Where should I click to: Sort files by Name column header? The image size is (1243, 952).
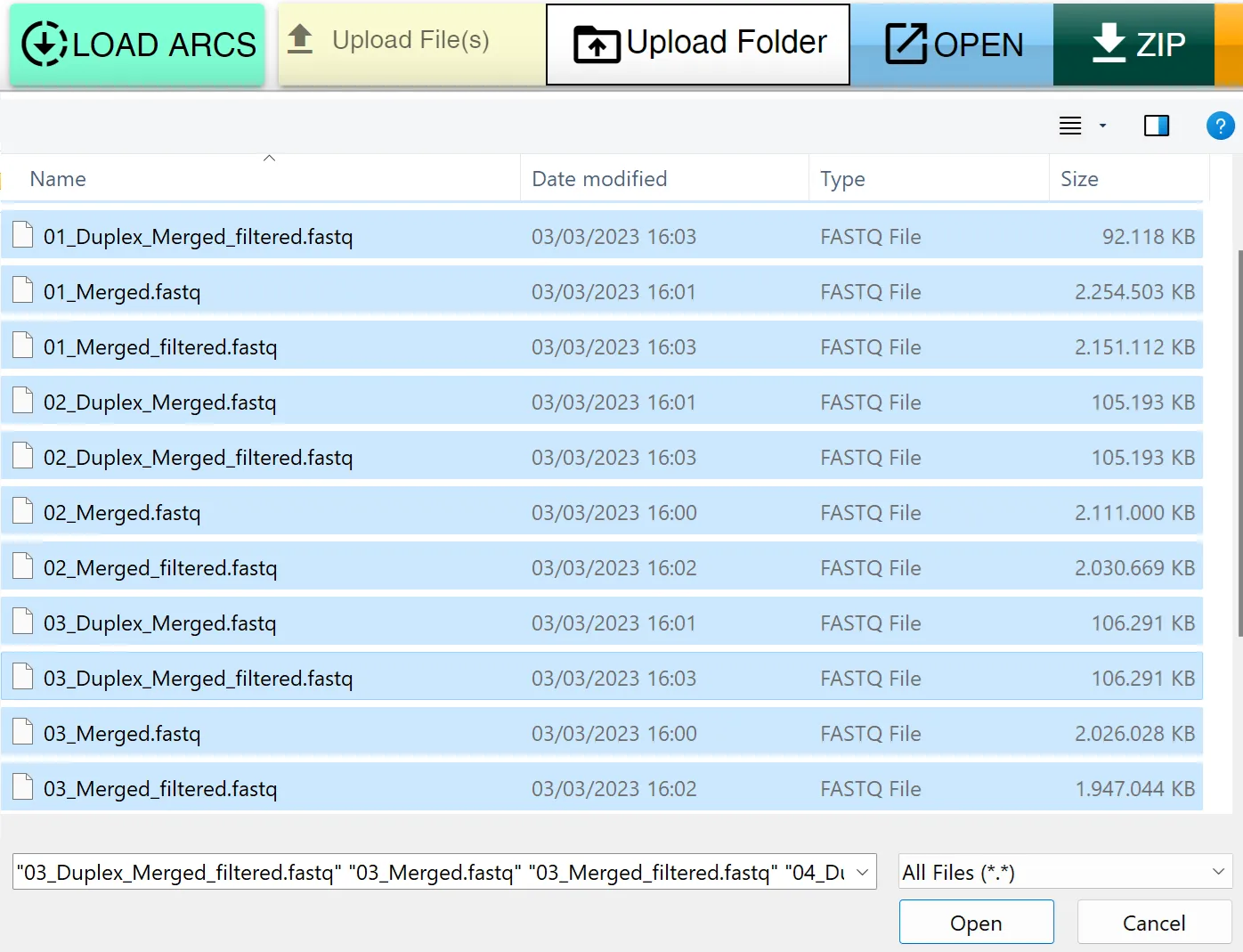click(59, 179)
